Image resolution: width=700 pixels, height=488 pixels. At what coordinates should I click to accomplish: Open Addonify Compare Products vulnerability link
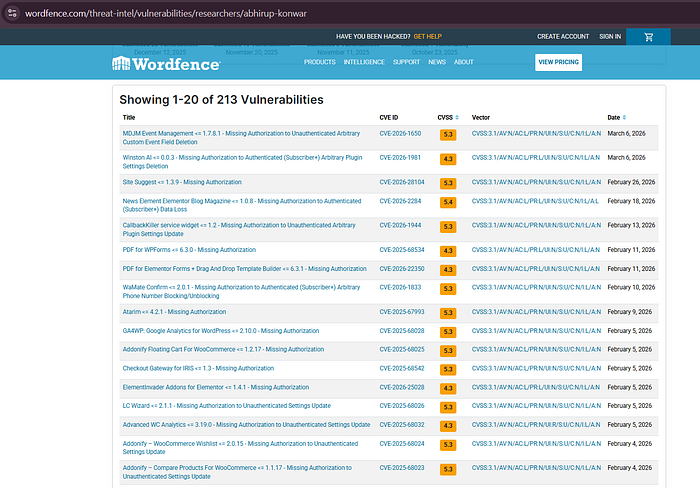tap(237, 472)
